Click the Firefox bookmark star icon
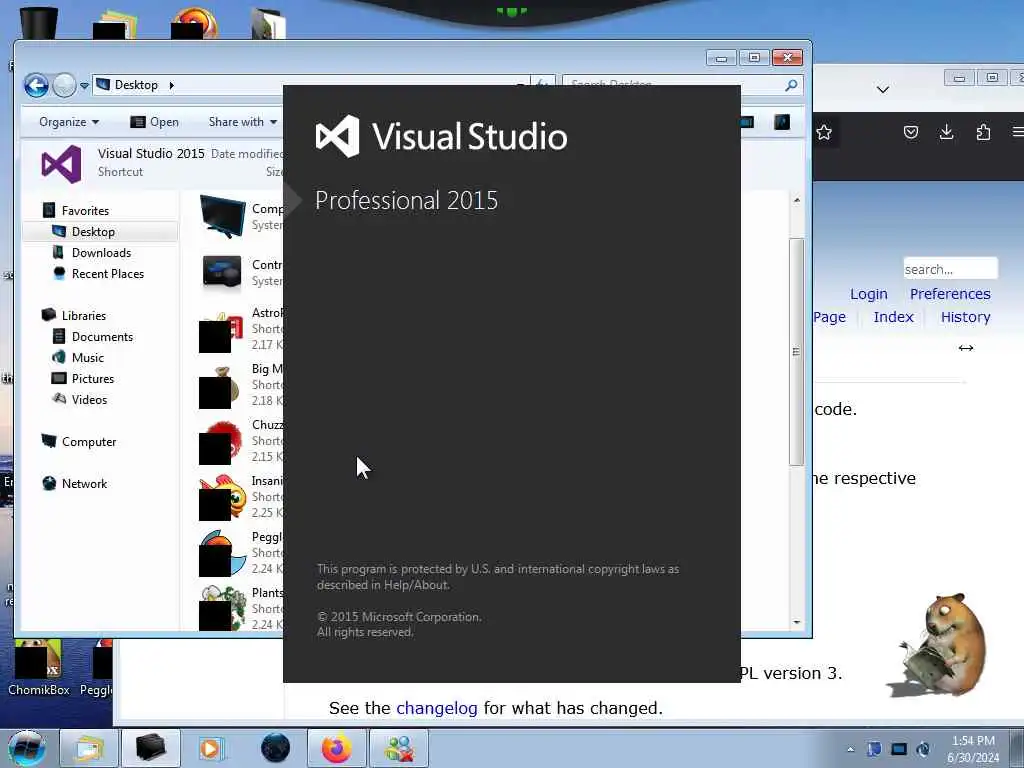 (x=824, y=133)
